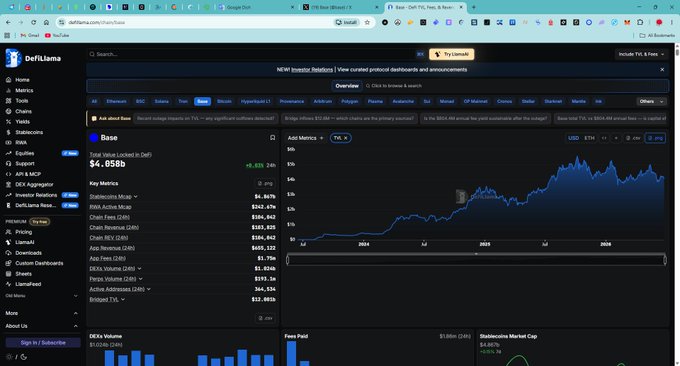
Task: Click the Overview button
Action: 347,86
